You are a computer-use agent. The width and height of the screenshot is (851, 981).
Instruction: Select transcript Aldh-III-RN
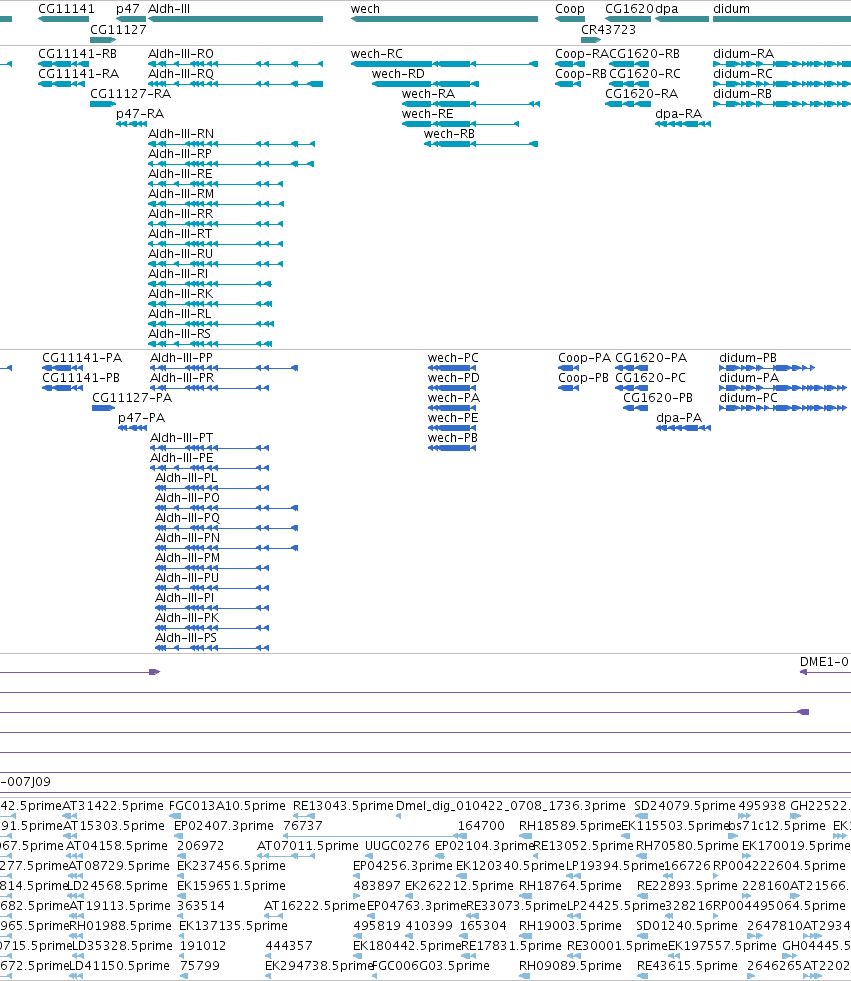232,144
